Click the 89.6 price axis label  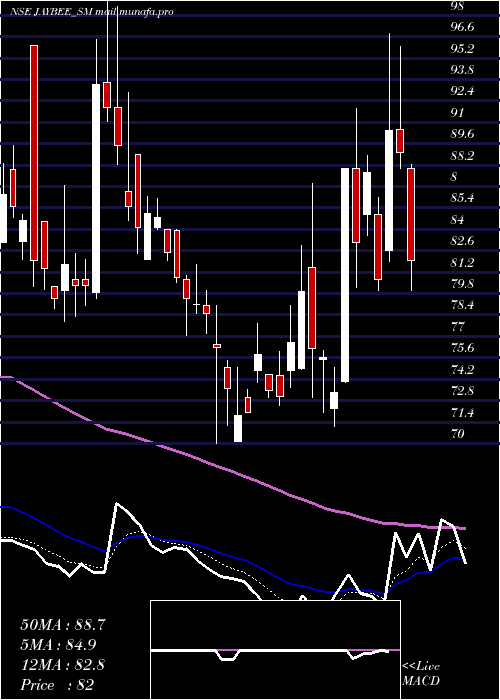(x=462, y=134)
